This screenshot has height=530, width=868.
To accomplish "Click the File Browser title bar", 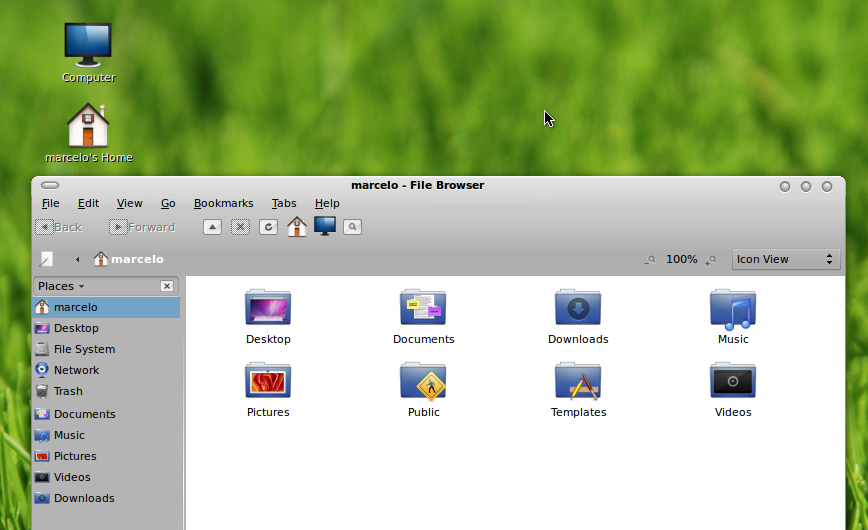I will (417, 185).
